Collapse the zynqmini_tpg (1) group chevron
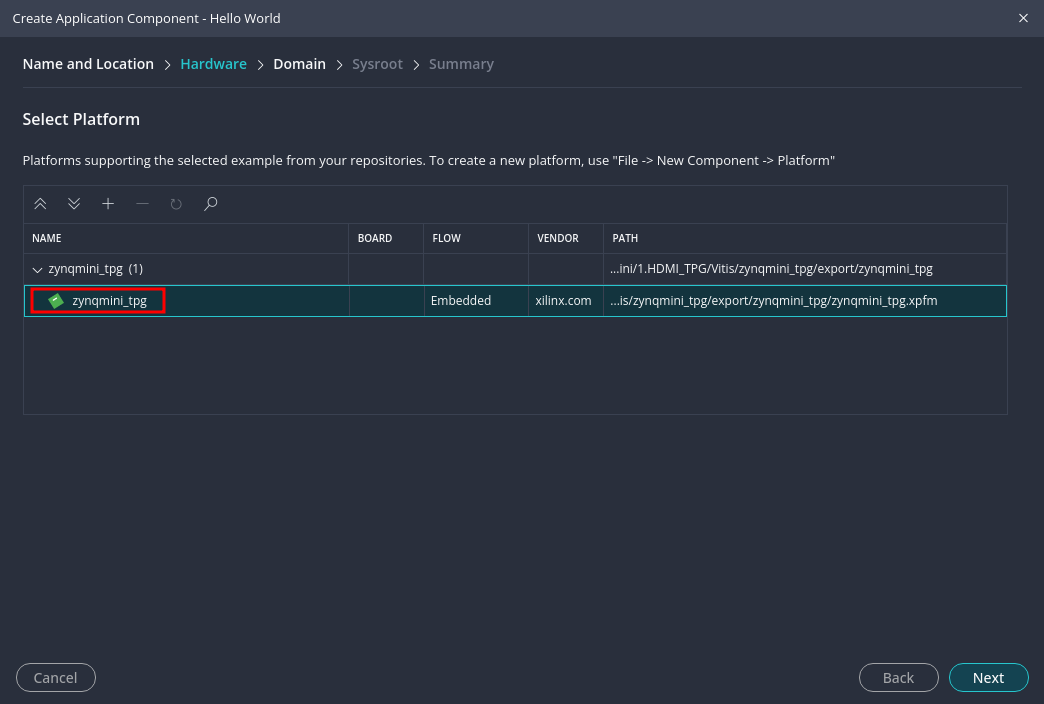The height and width of the screenshot is (704, 1044). click(38, 269)
